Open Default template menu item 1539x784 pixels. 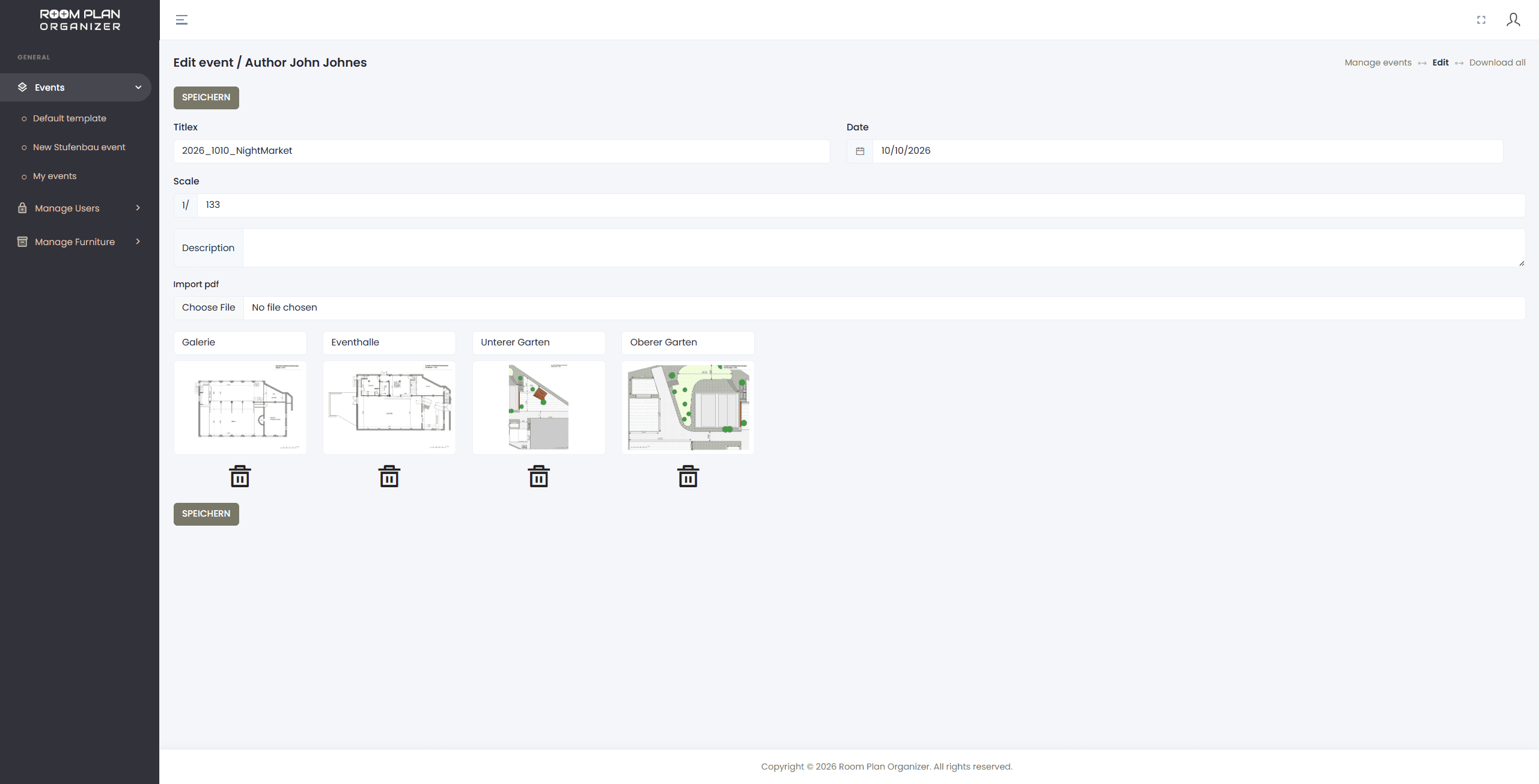70,118
